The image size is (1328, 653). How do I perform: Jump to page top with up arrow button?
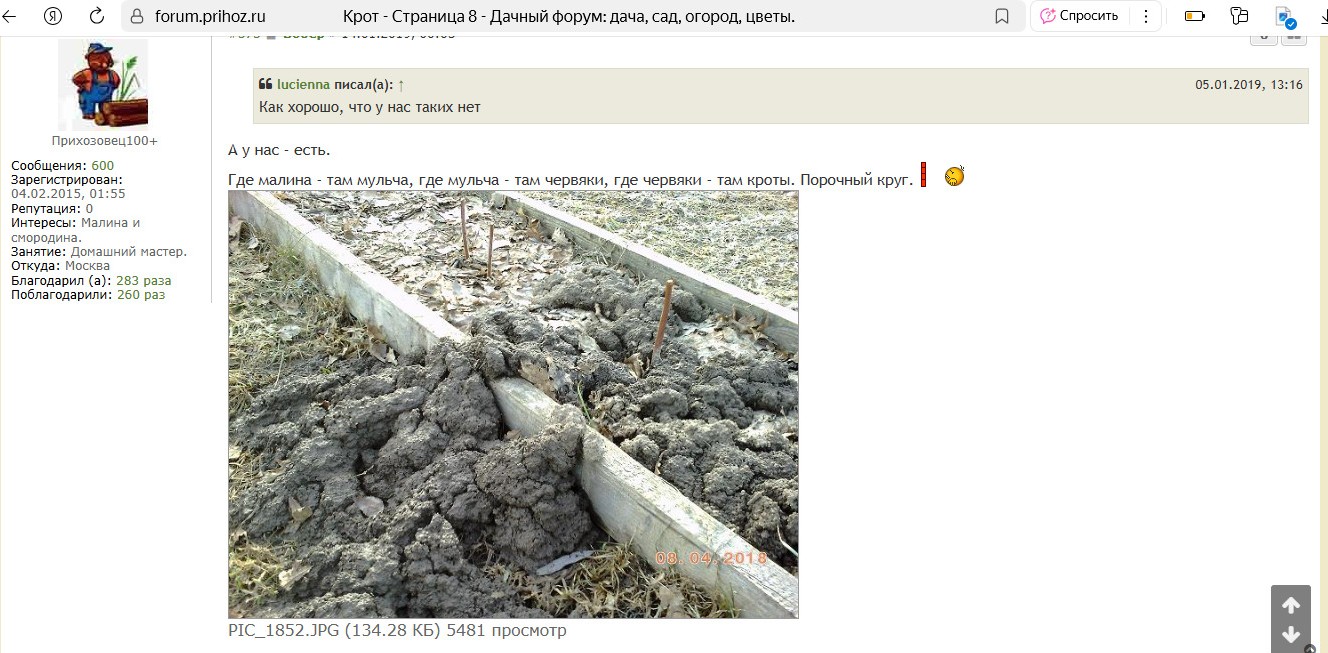(x=1291, y=605)
